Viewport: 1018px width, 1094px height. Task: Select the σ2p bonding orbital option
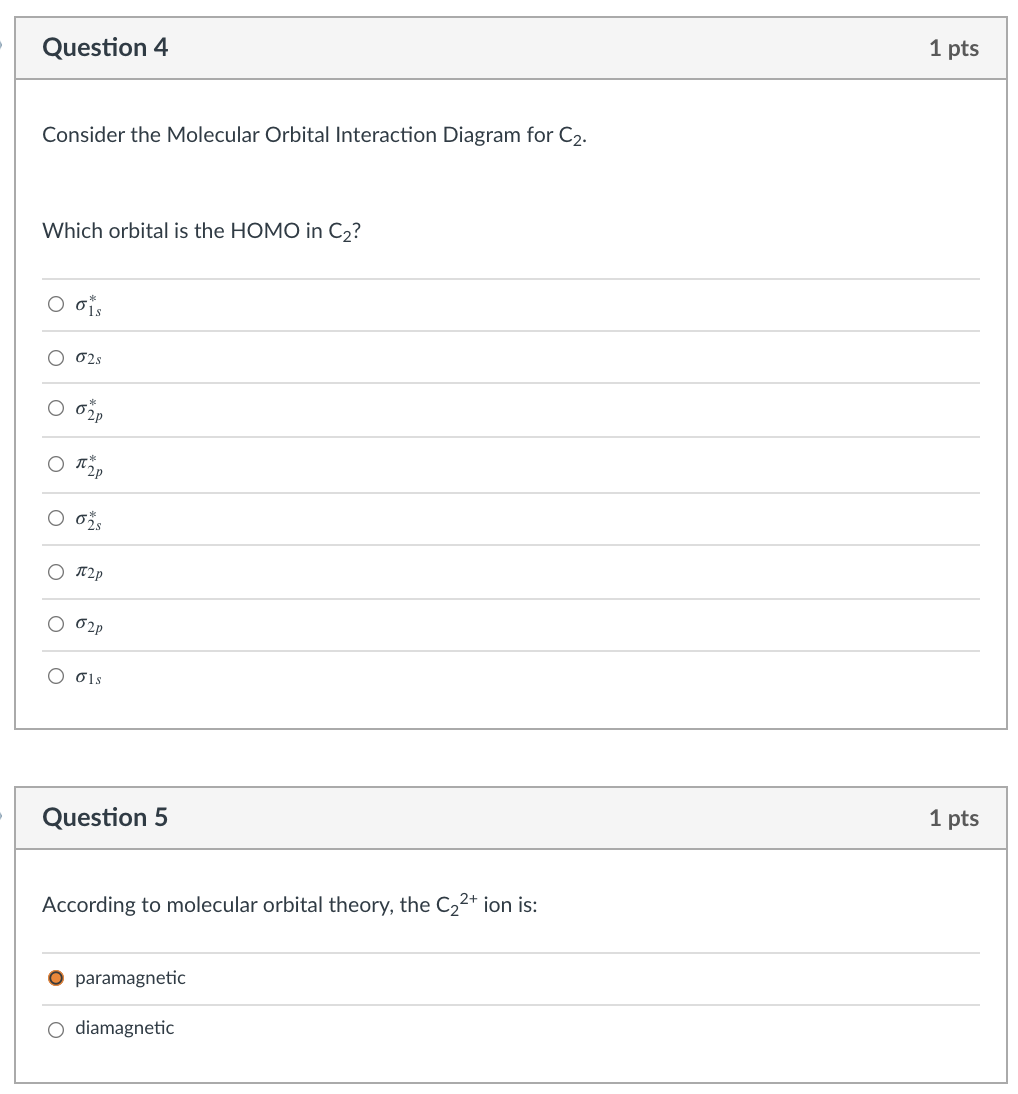[x=56, y=624]
